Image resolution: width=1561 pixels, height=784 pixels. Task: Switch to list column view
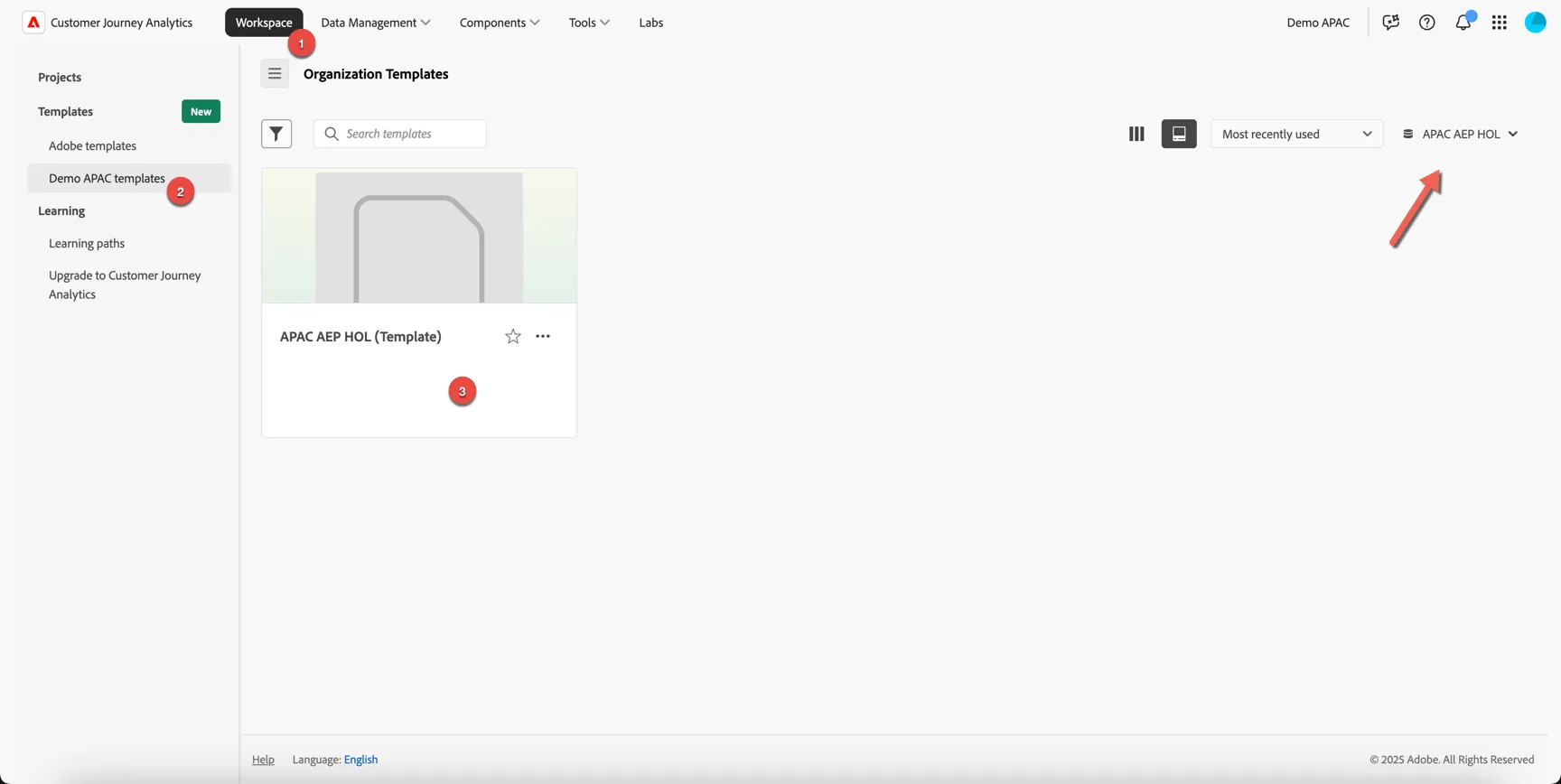pos(1136,134)
